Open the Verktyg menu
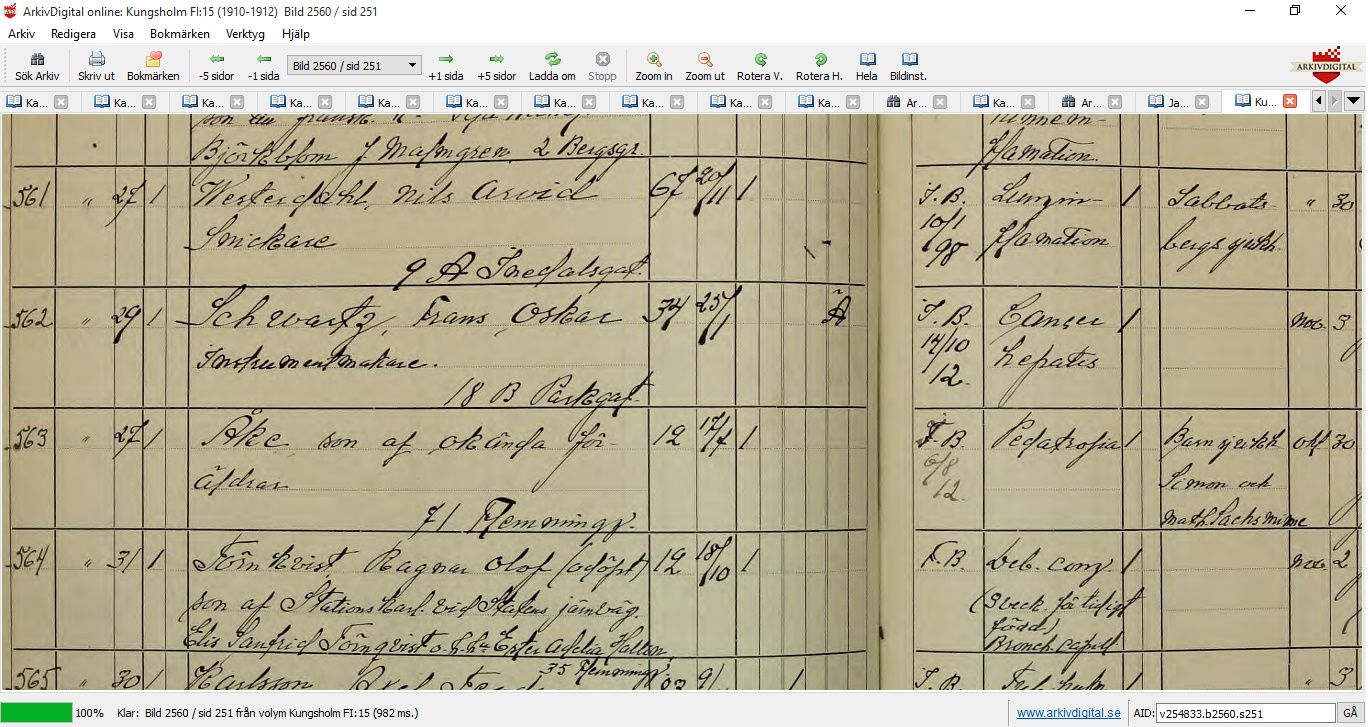Screen dimensions: 1368x727 pos(245,34)
